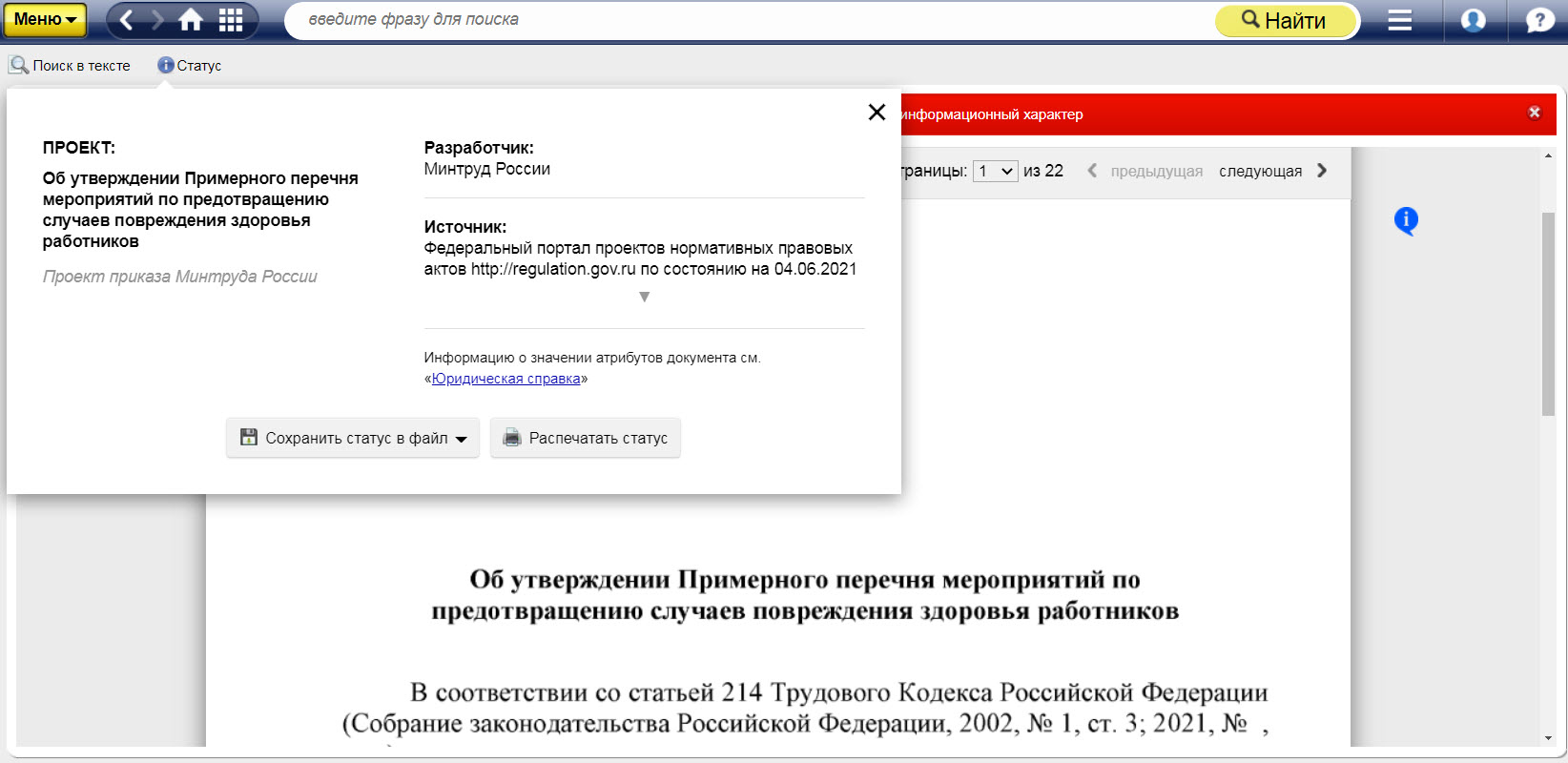Click the search phrase input field
The image size is (1568, 763).
[744, 19]
